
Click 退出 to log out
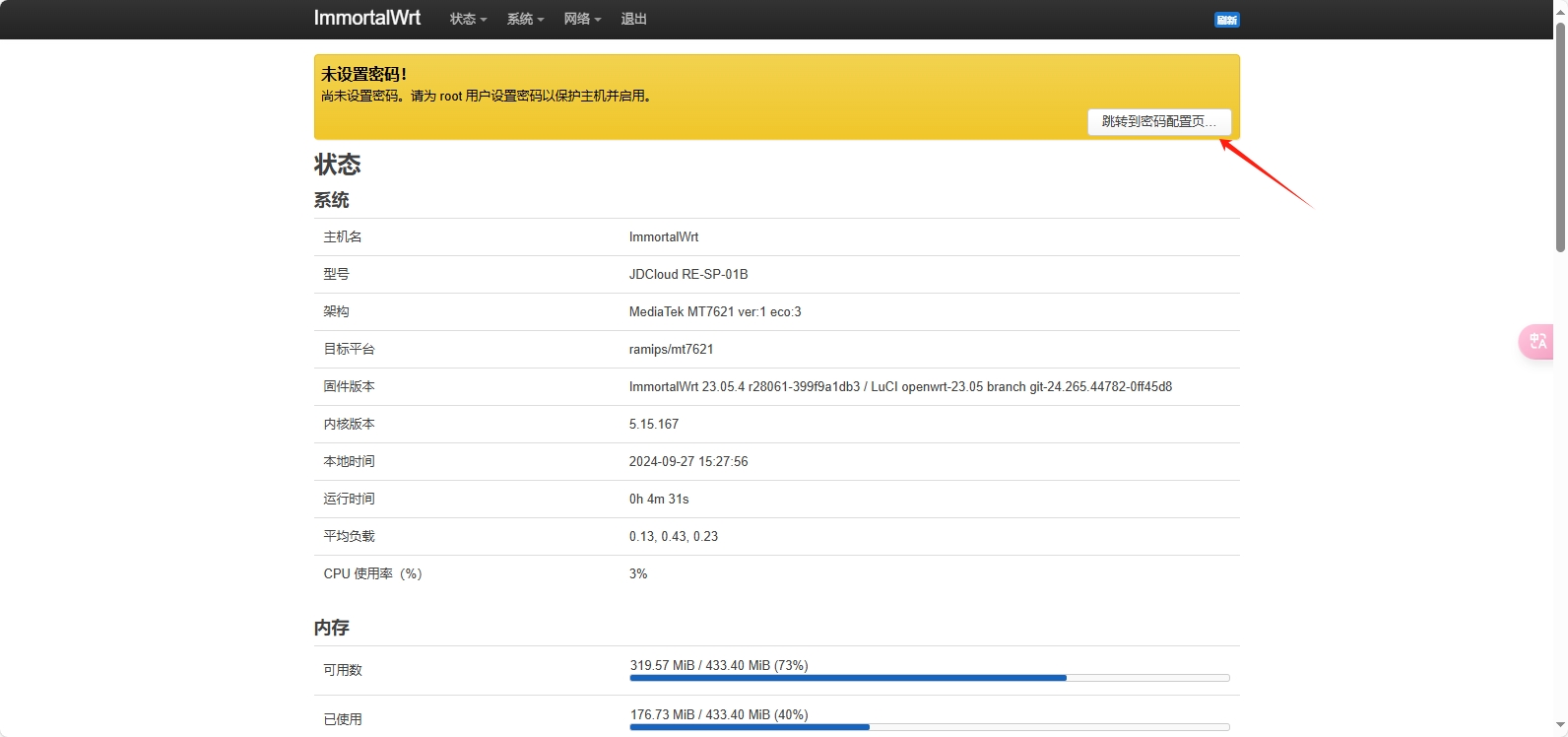(x=634, y=19)
